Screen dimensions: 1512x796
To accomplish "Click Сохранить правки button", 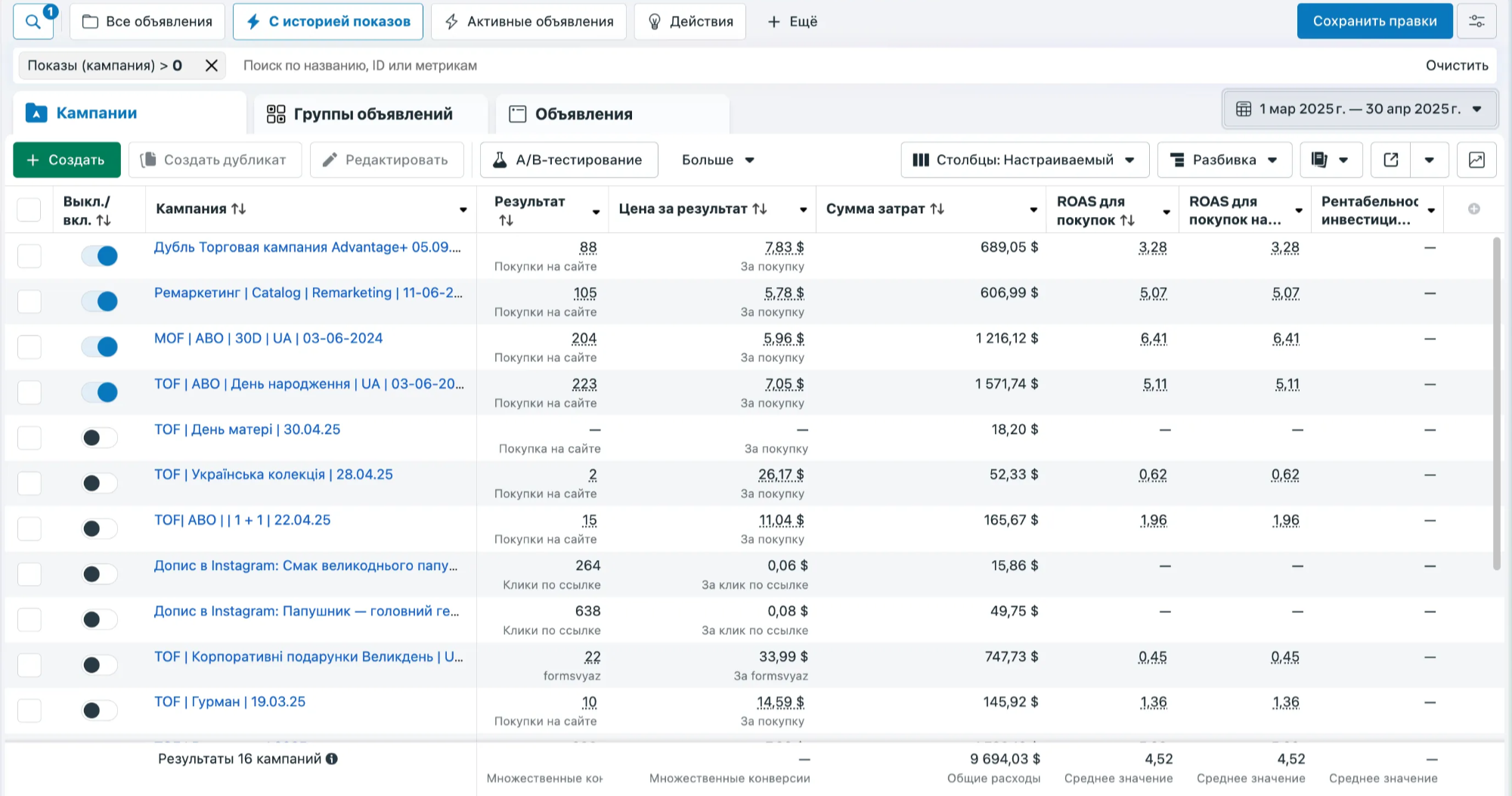I will pos(1374,21).
